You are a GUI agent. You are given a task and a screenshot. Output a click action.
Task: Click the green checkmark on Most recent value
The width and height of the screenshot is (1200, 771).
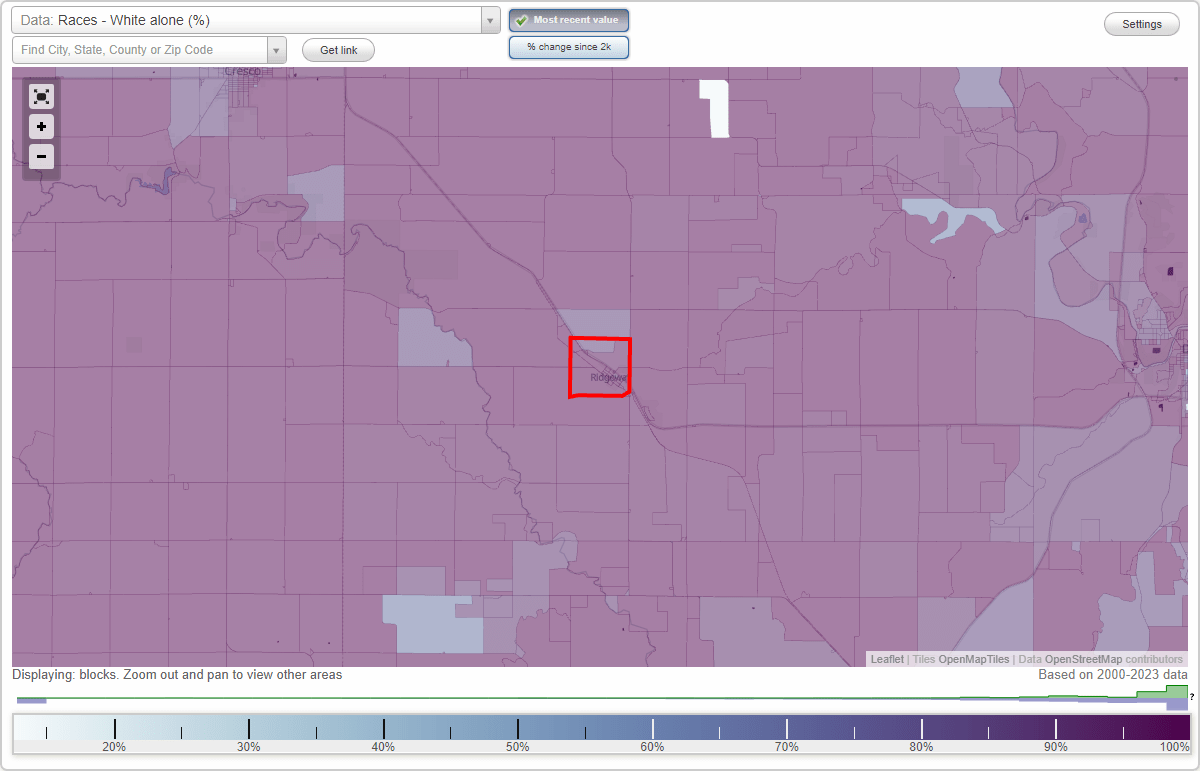(x=521, y=20)
